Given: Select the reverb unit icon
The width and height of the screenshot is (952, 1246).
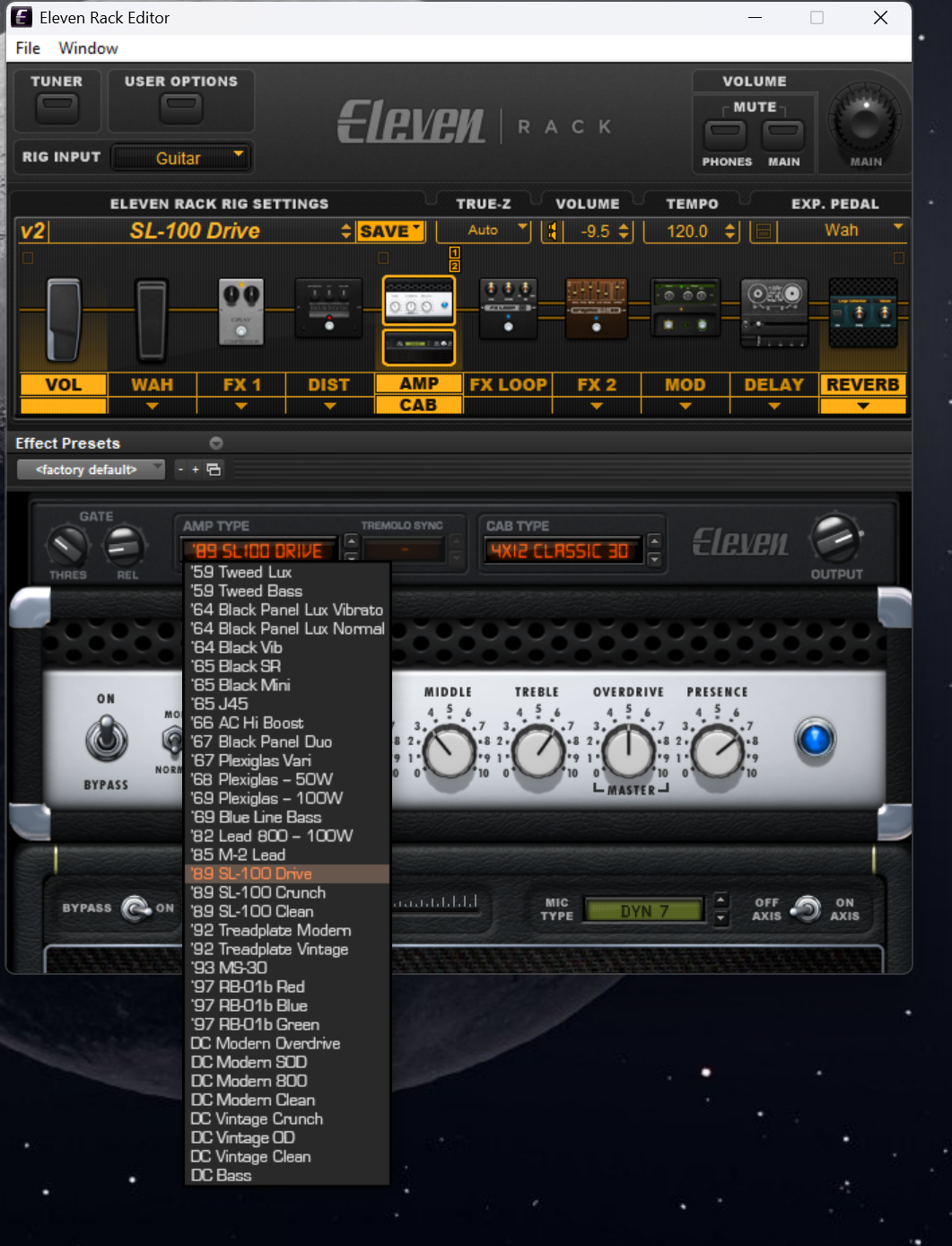Looking at the screenshot, I should pos(862,312).
